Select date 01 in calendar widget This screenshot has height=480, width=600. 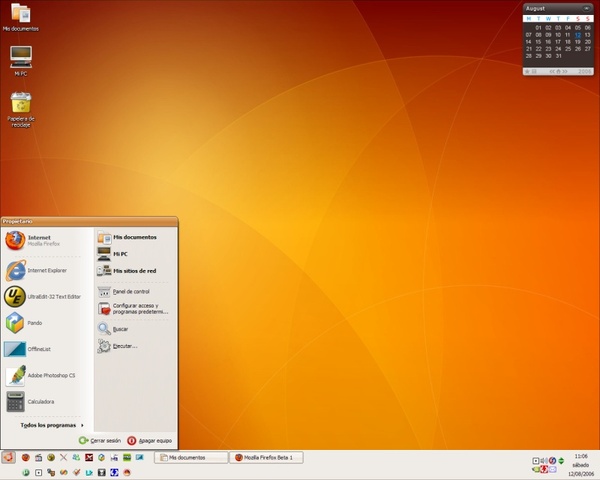538,28
